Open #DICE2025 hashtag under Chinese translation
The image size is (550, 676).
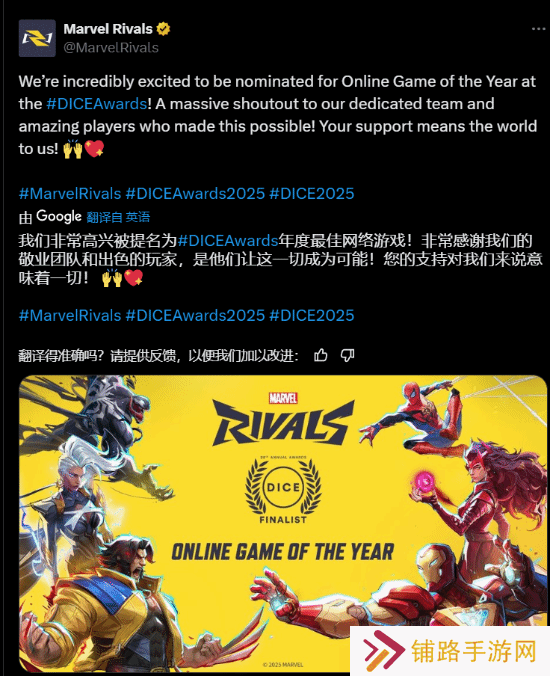312,316
